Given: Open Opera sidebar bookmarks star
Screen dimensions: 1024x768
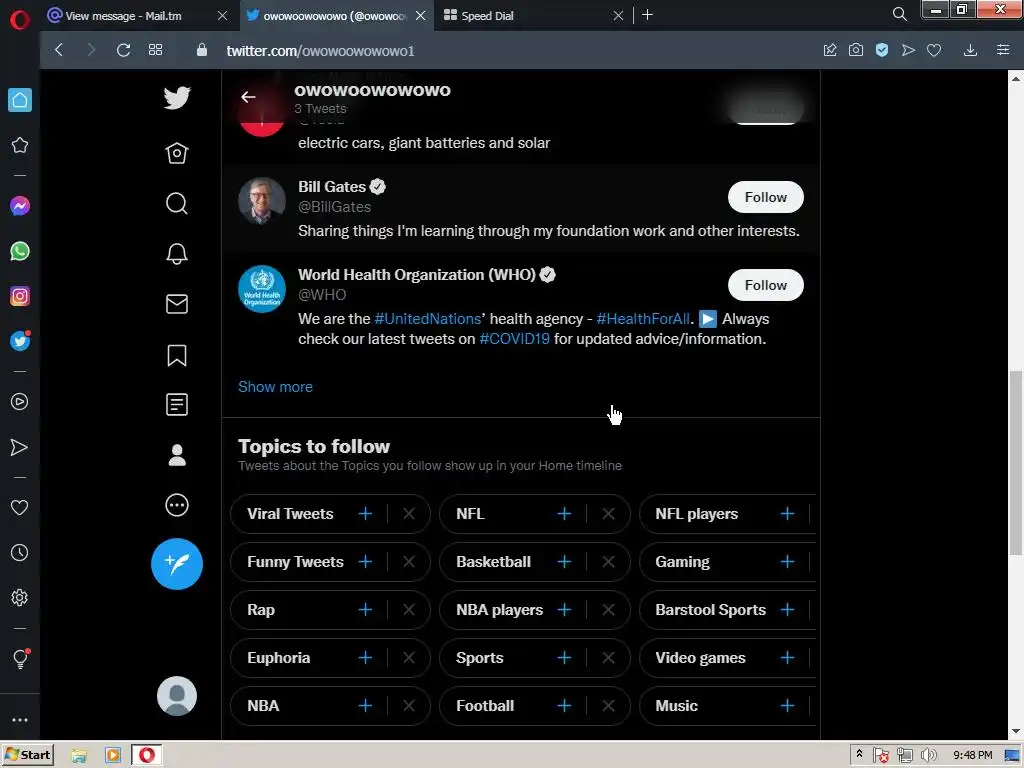Looking at the screenshot, I should 20,145.
